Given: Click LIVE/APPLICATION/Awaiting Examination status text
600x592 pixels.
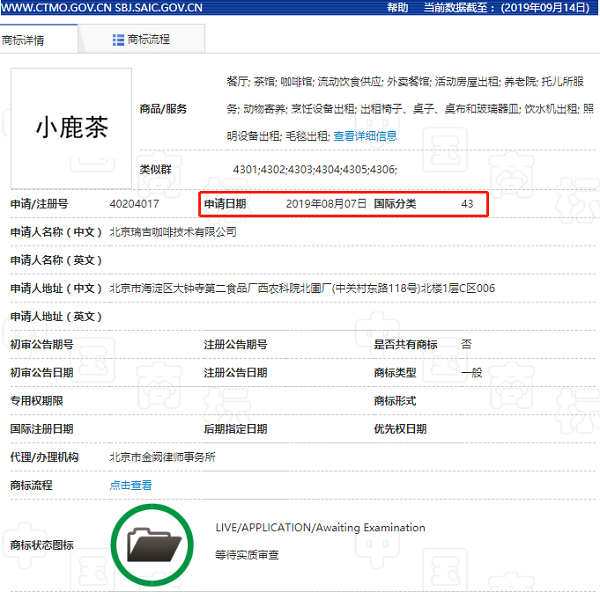Looking at the screenshot, I should (320, 527).
